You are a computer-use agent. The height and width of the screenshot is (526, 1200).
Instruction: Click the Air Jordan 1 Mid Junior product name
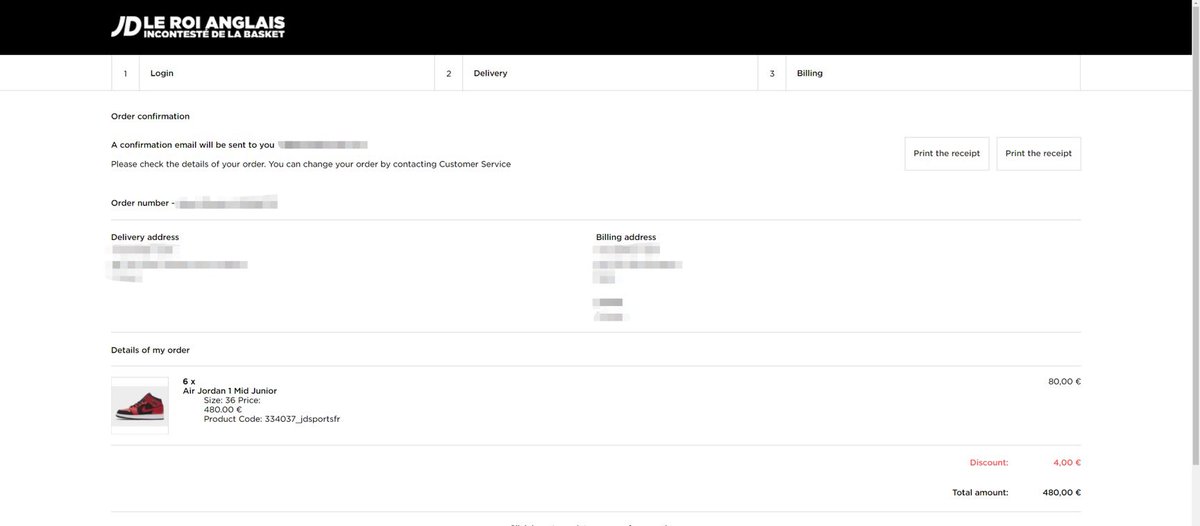pyautogui.click(x=230, y=391)
